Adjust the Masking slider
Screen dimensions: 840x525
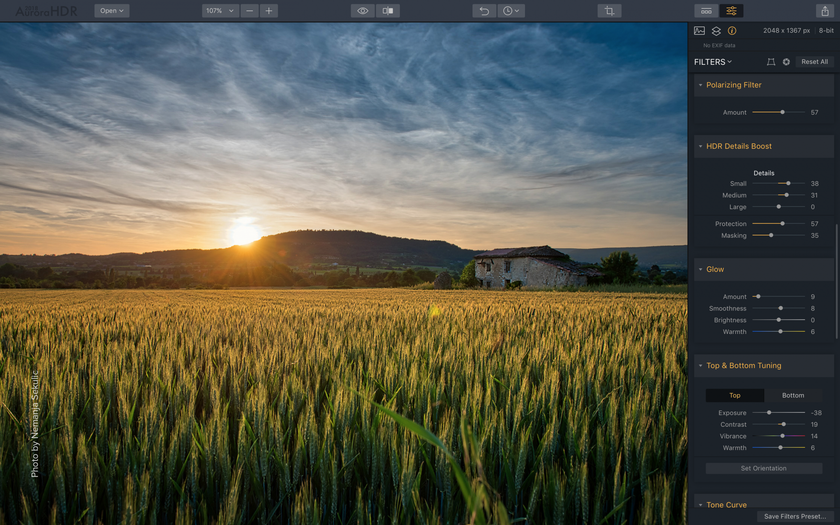pyautogui.click(x=778, y=236)
